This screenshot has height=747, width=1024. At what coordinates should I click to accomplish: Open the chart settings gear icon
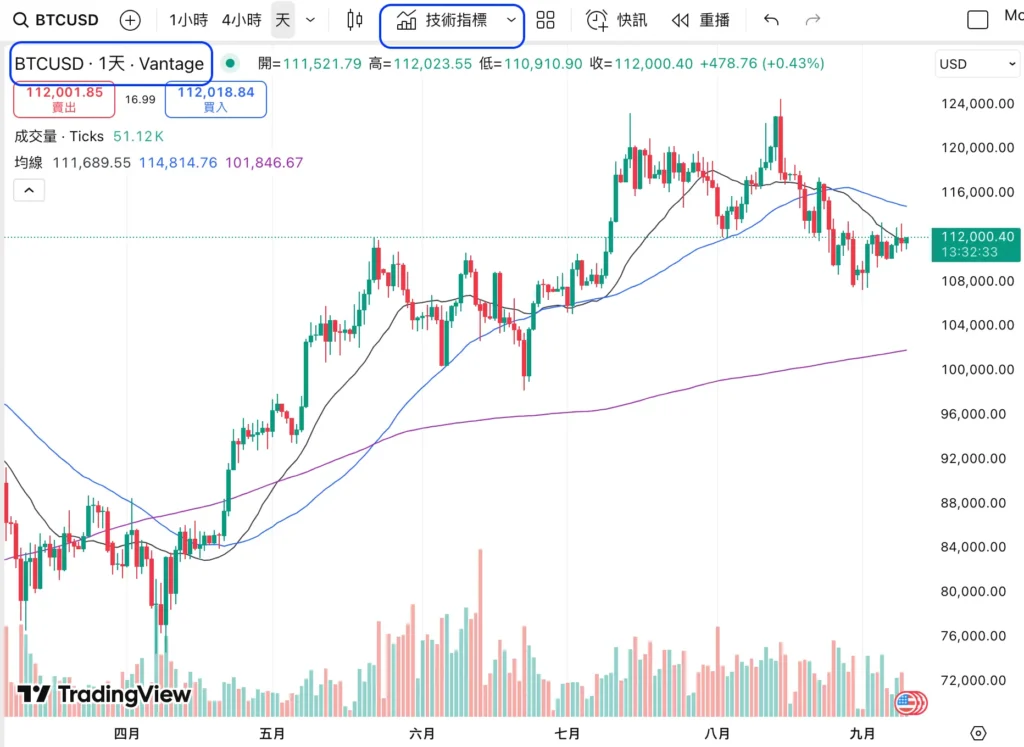(x=980, y=733)
